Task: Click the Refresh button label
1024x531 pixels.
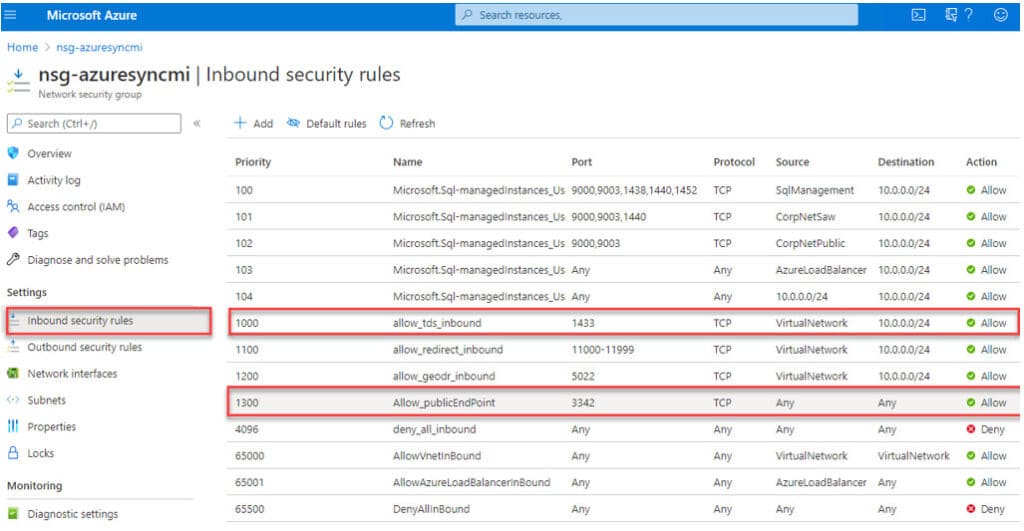Action: tap(417, 123)
